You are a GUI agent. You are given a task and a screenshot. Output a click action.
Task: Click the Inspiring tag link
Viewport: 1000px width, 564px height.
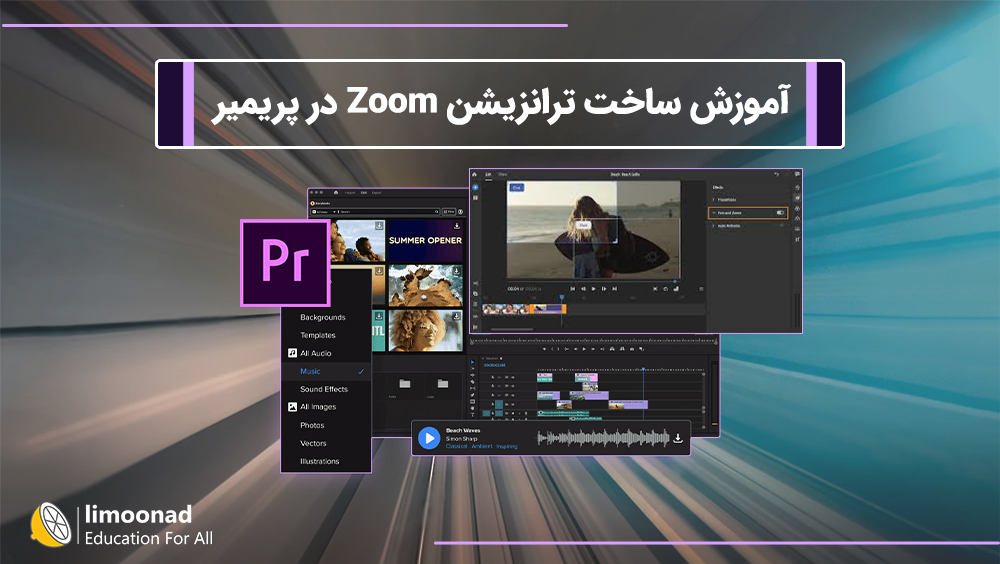[x=507, y=447]
